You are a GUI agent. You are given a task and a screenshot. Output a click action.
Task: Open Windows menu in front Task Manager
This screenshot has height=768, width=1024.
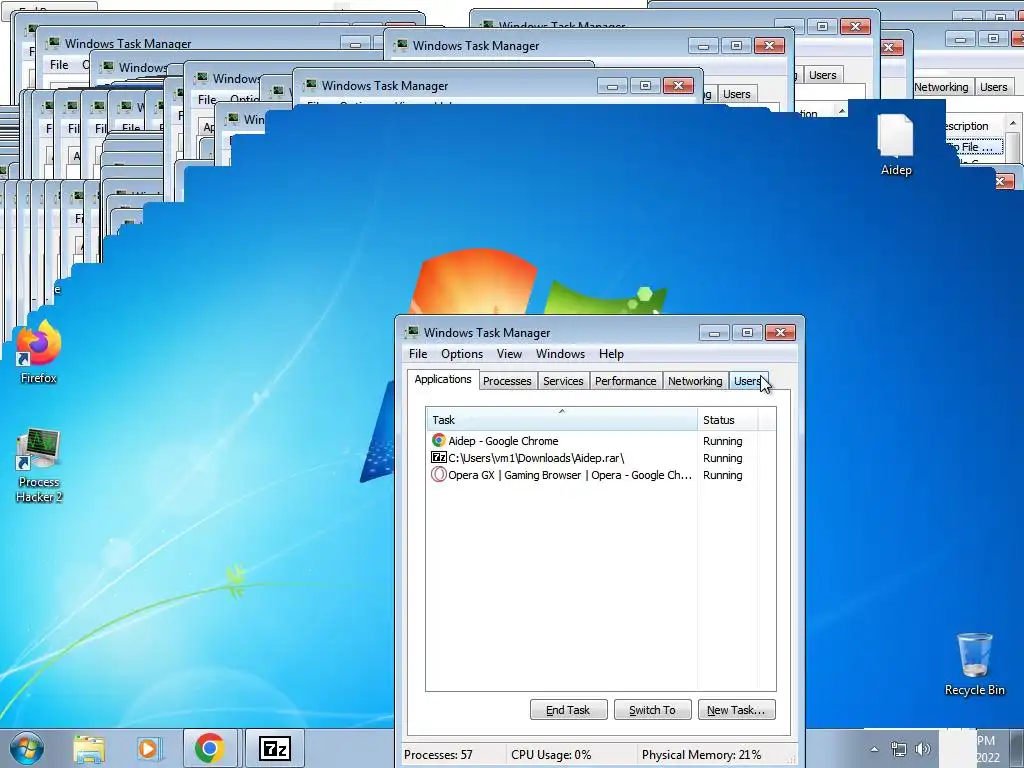(x=560, y=354)
